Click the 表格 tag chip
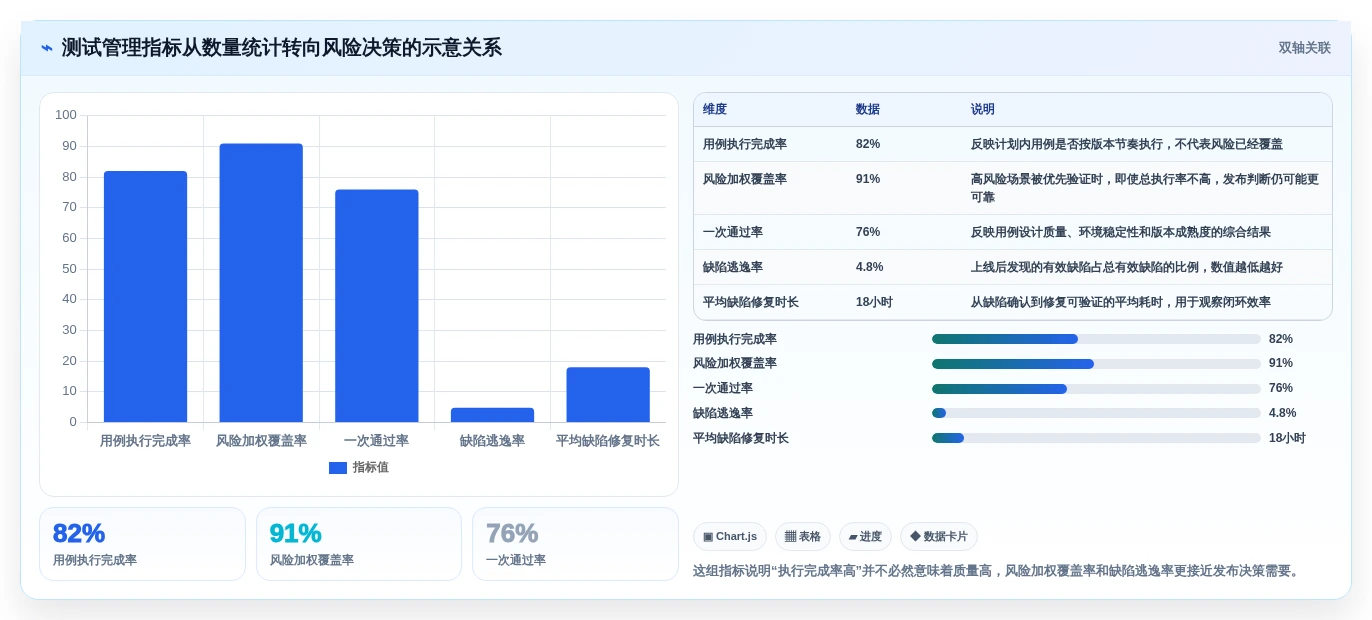 [x=803, y=537]
